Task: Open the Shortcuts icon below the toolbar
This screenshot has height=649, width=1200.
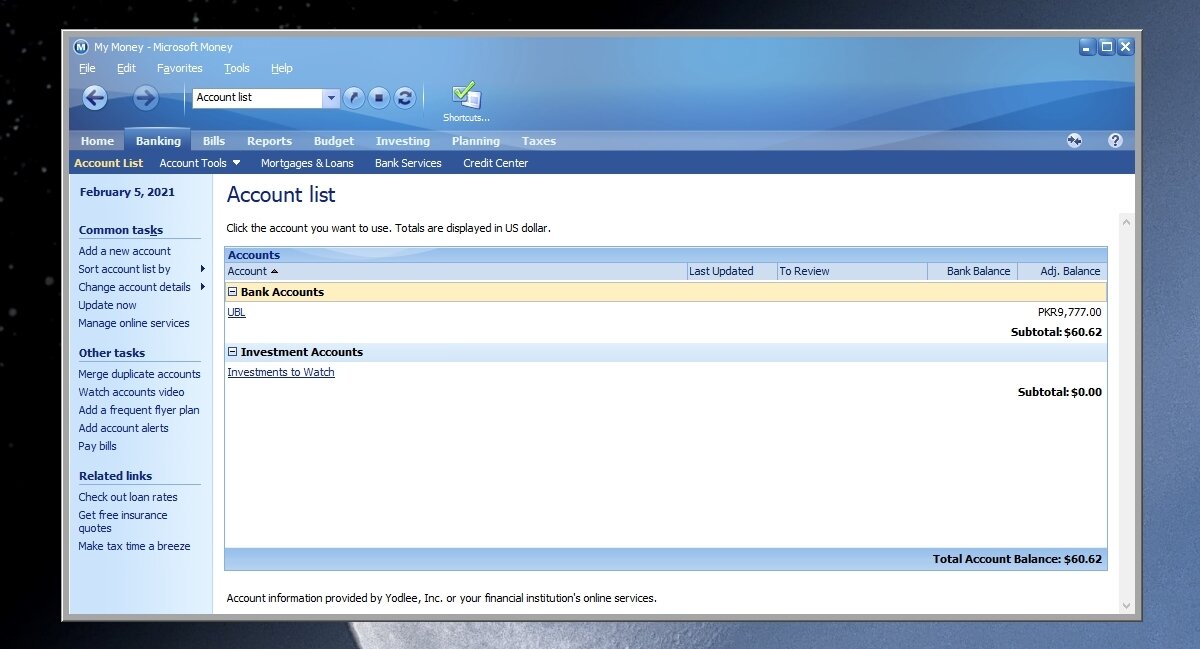Action: pyautogui.click(x=466, y=95)
